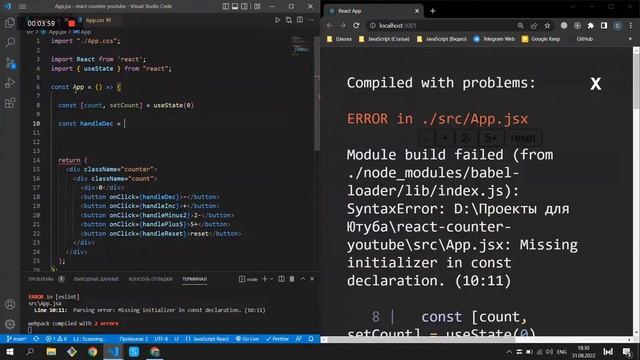Synchronize changes from status bar
The width and height of the screenshot is (640, 360).
[x=36, y=339]
